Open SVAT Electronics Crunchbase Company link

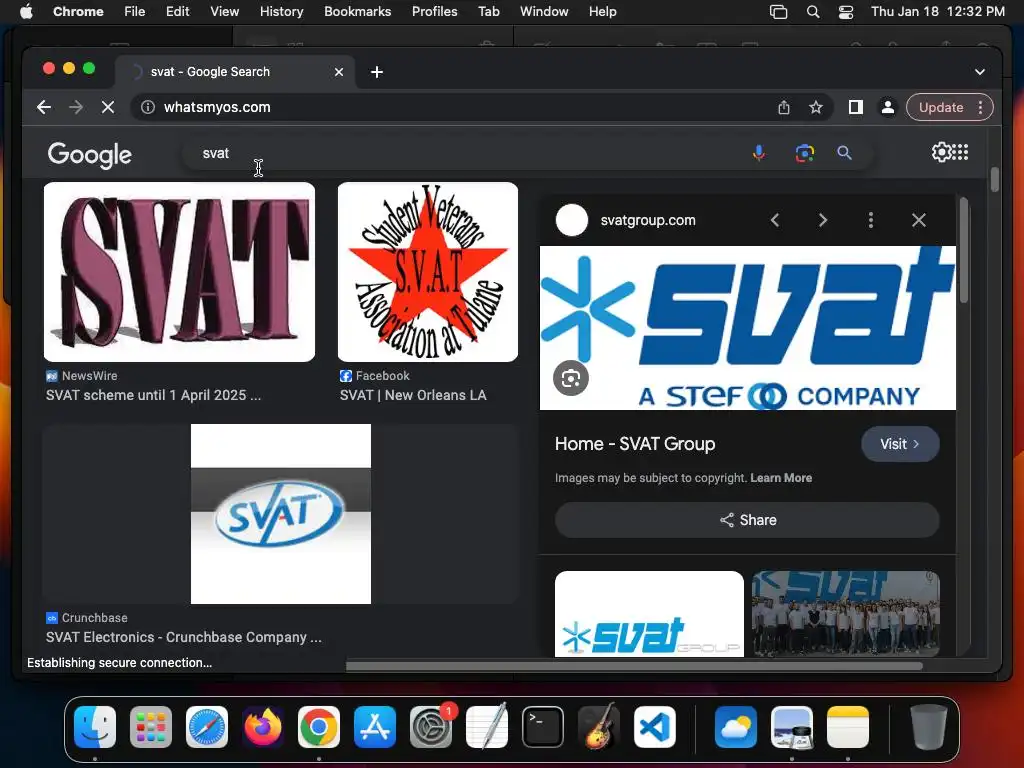point(184,637)
